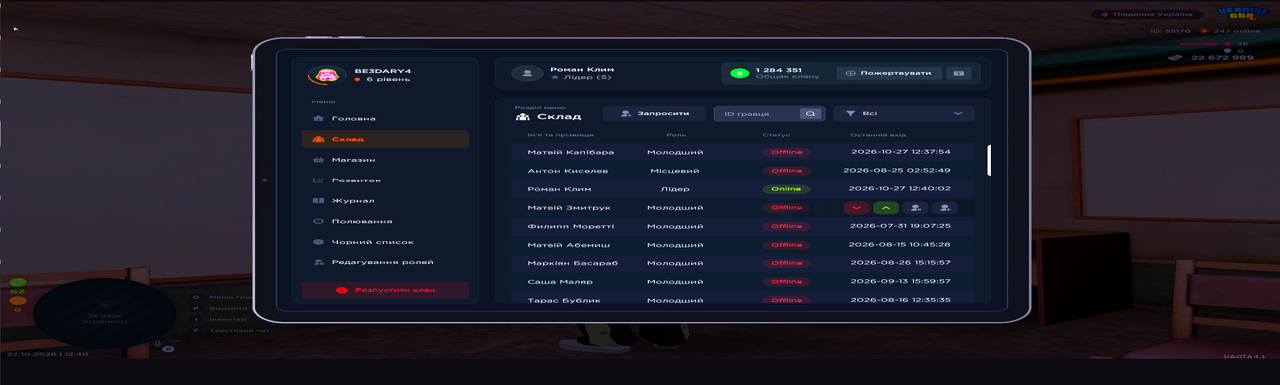
Task: Select the Филипп Моретті row
Action: tap(744, 226)
